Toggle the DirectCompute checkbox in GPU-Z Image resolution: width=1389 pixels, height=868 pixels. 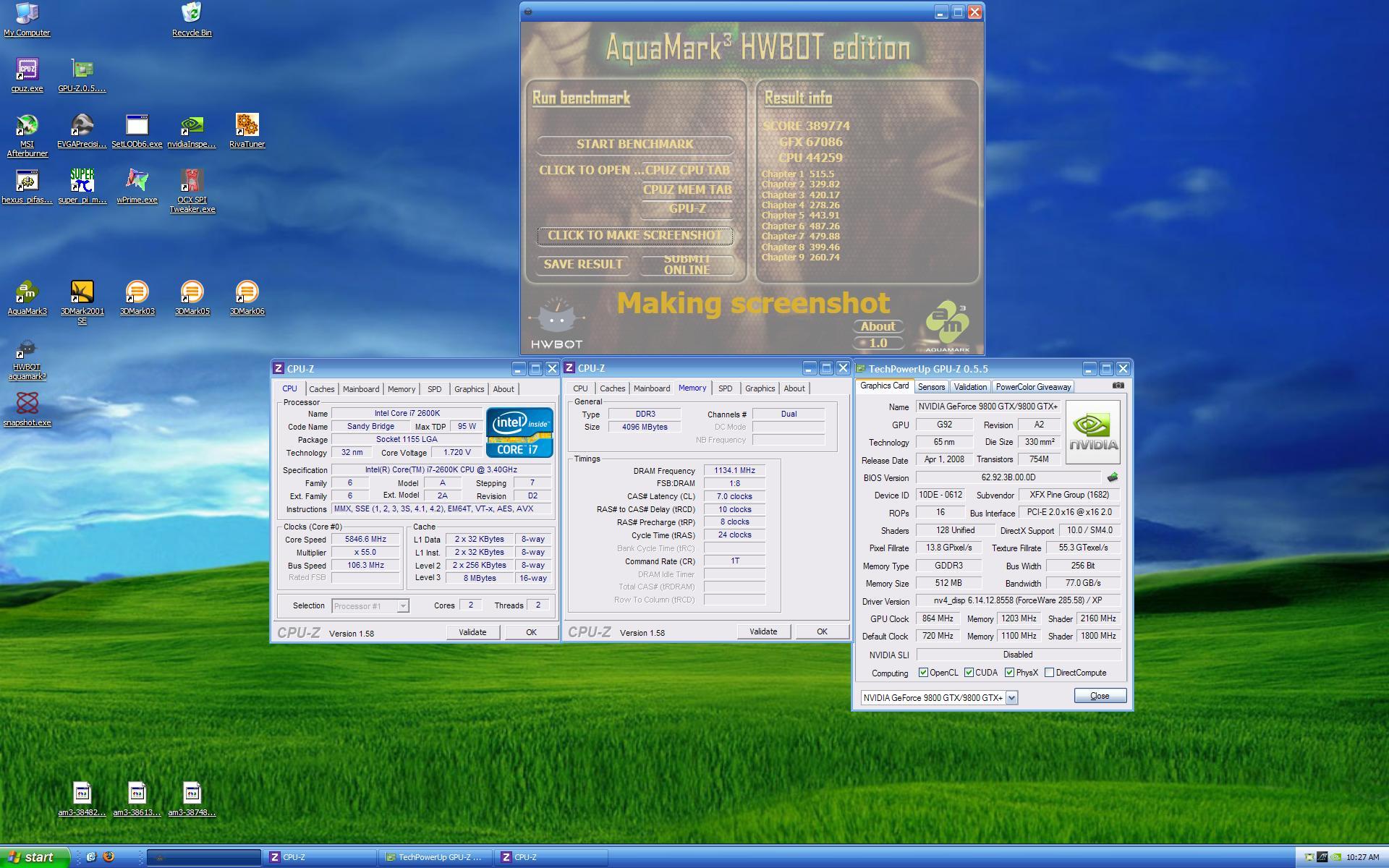coord(1049,673)
